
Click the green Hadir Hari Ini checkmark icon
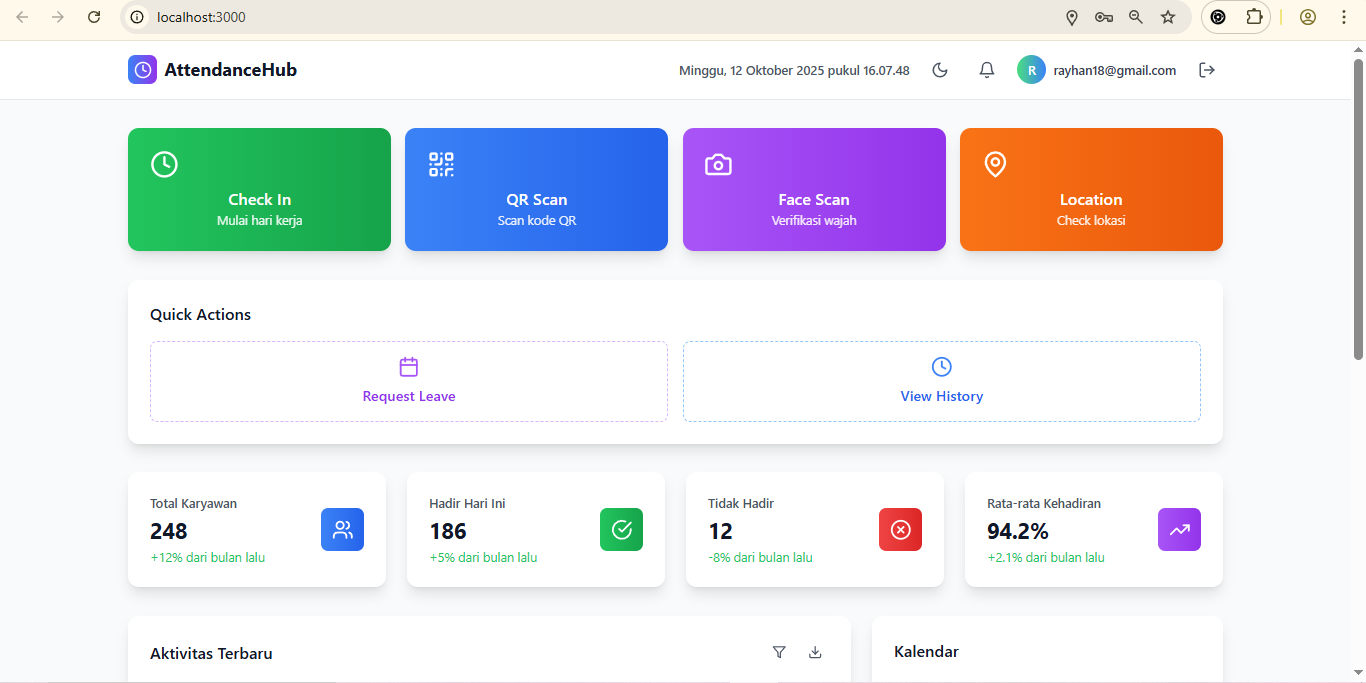point(621,530)
